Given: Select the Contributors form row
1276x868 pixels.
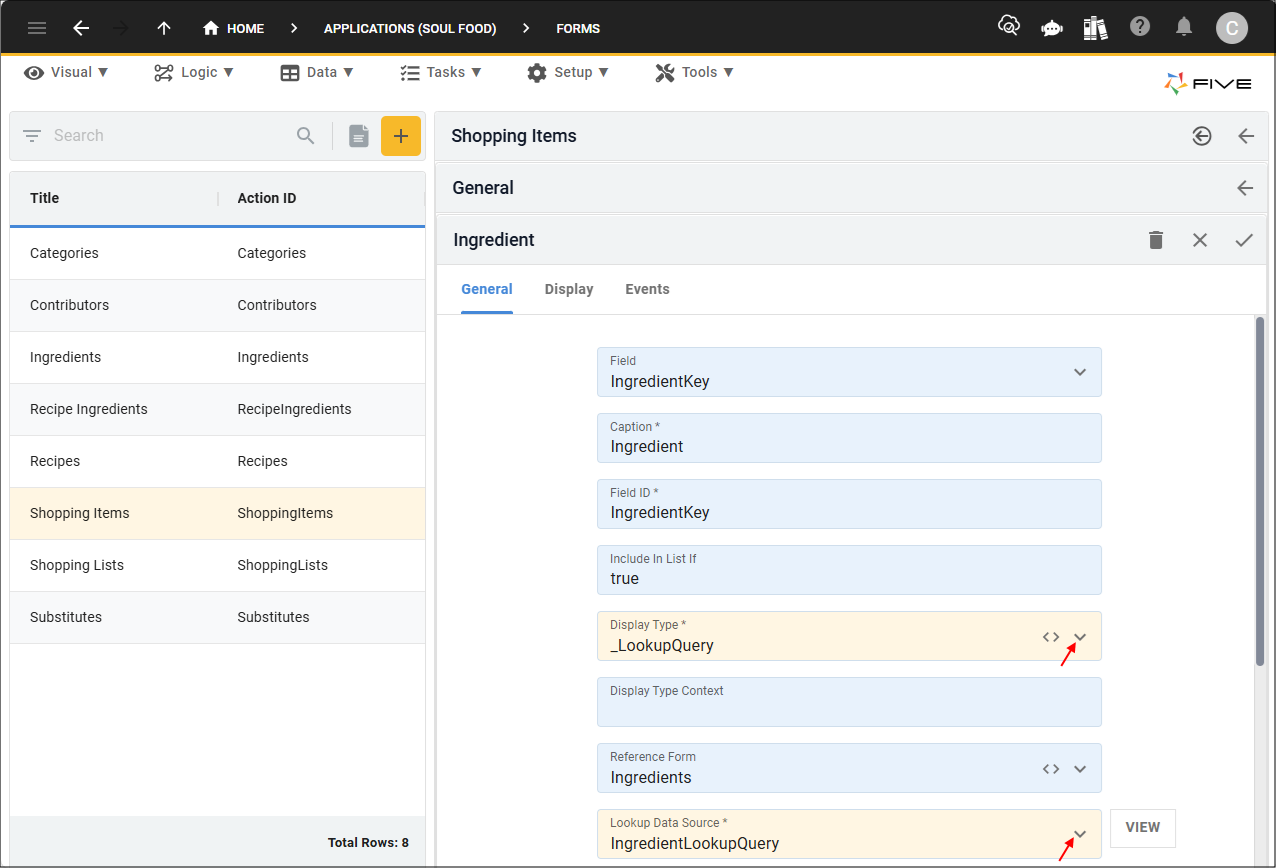Looking at the screenshot, I should 217,305.
